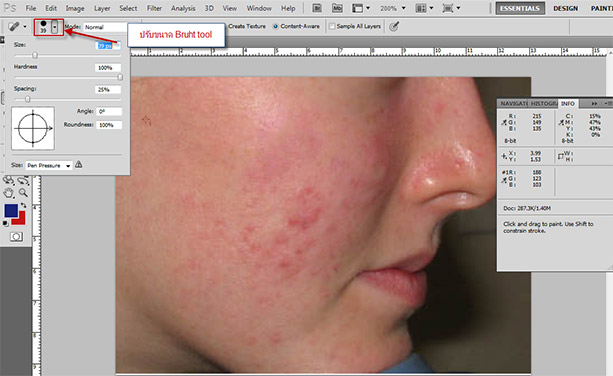Reset to default foreground and background colors

point(5,223)
